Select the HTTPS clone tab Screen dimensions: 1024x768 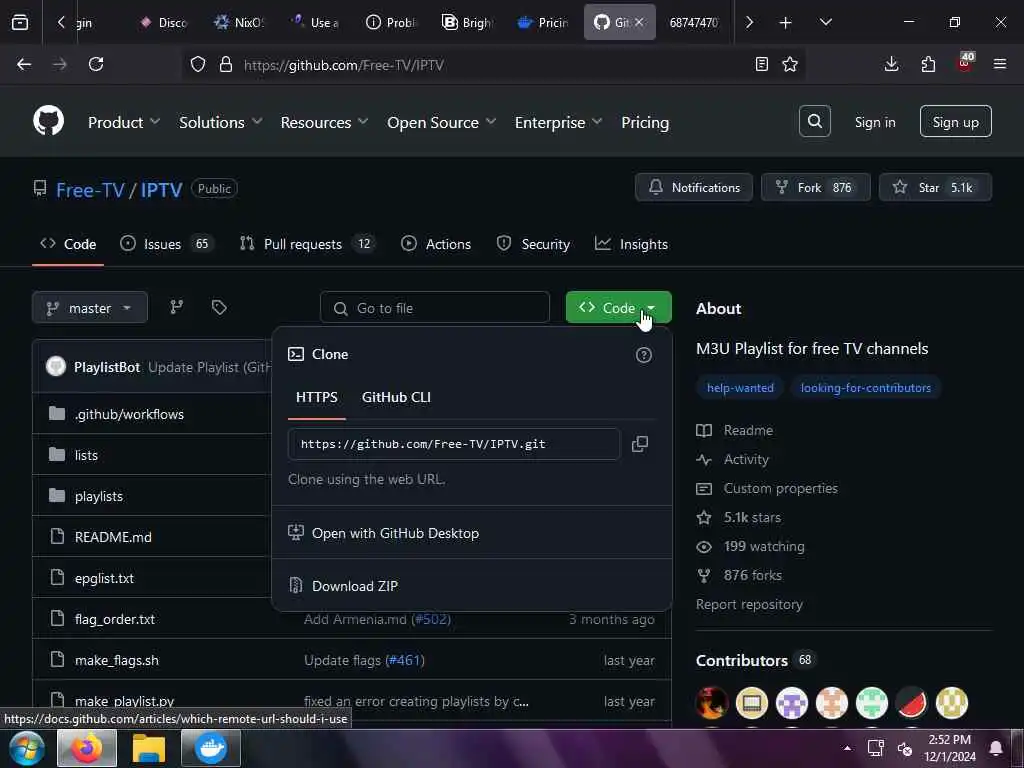(317, 397)
